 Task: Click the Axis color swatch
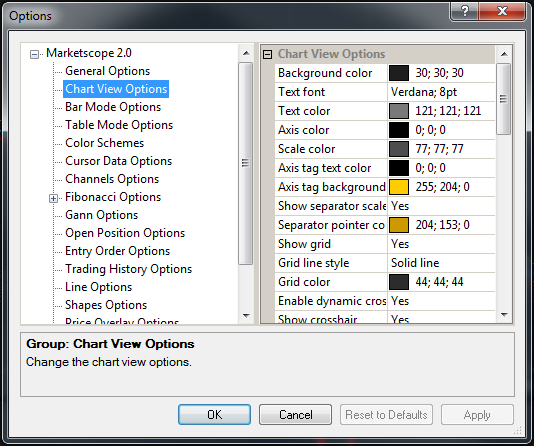tap(399, 130)
